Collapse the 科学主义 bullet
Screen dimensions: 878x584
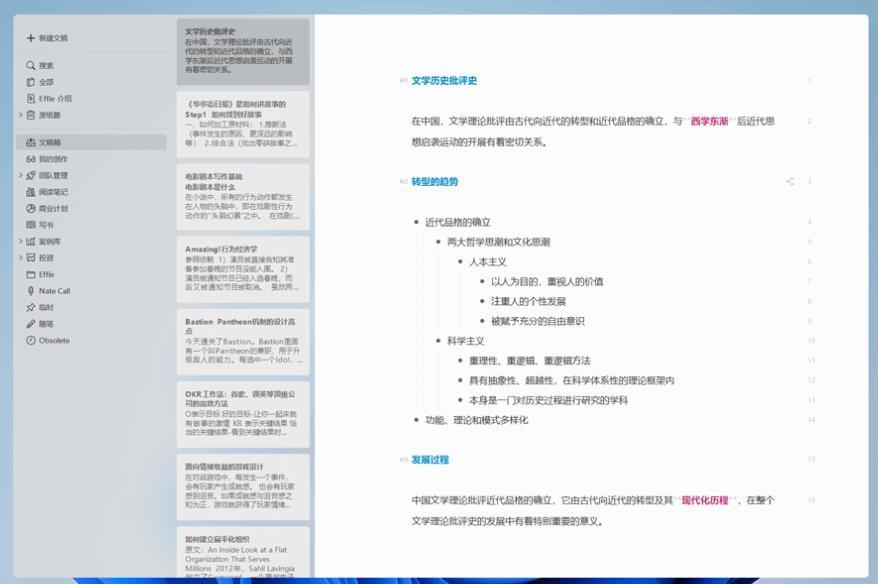coord(438,341)
